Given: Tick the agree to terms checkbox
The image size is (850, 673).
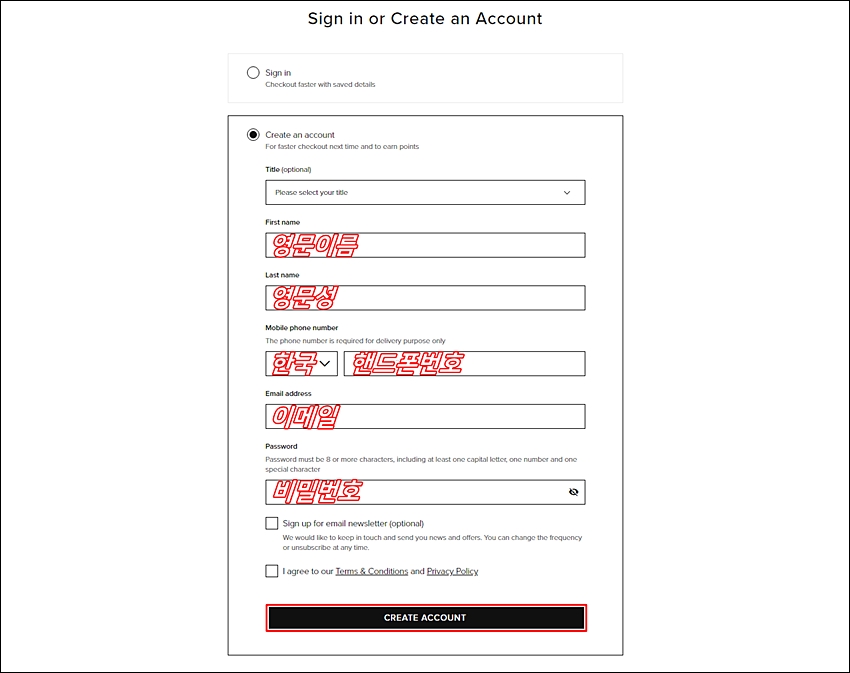Looking at the screenshot, I should (272, 571).
